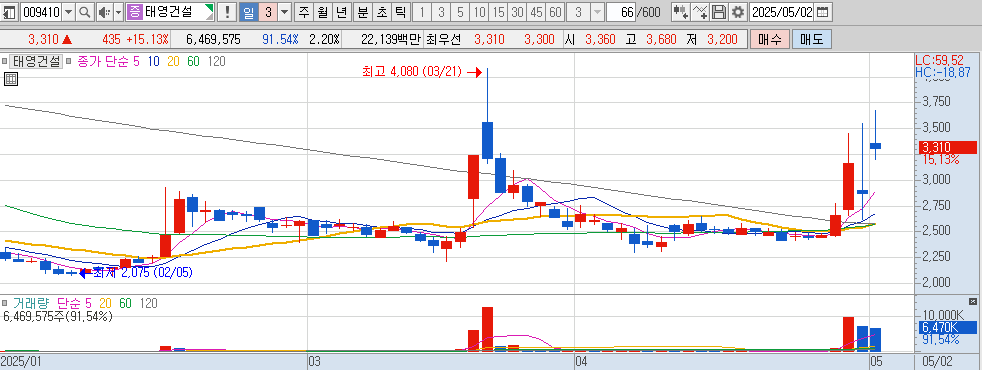This screenshot has height=370, width=982.
Task: Select the 분 minute chart button
Action: (363, 11)
